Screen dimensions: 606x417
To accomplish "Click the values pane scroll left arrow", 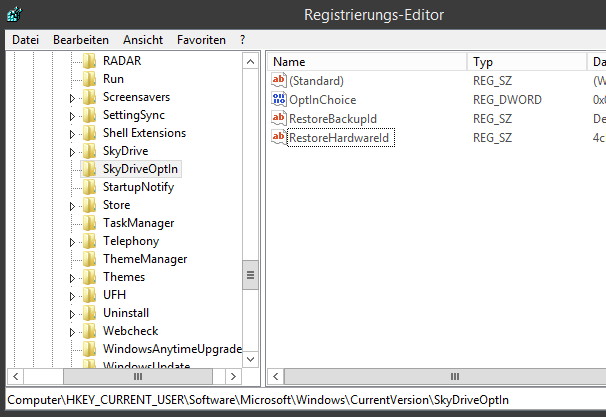I will coord(276,376).
